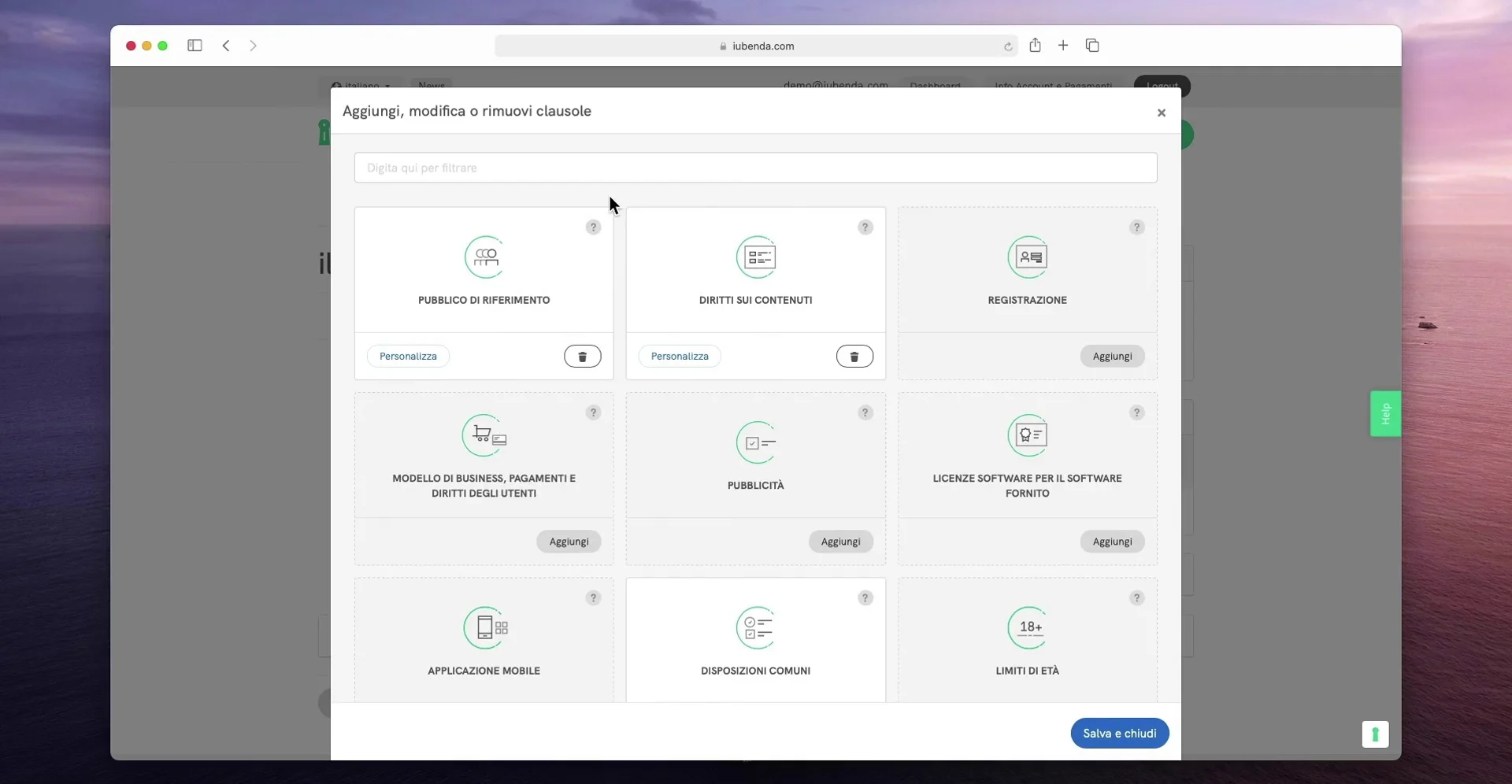Click the Licenze software certificate icon
1512x784 pixels.
coord(1028,435)
